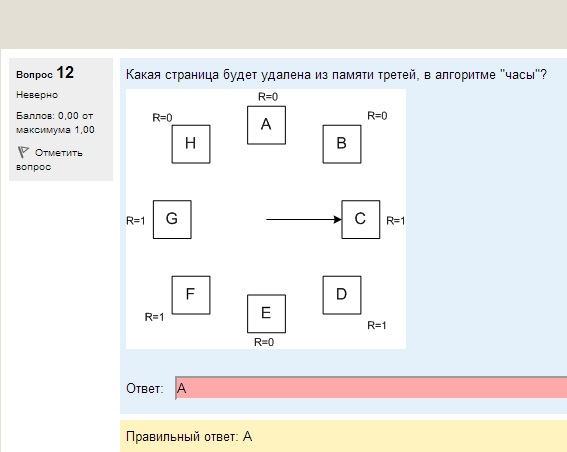Click the flag icon to mark question
The width and height of the screenshot is (567, 452).
point(23,152)
